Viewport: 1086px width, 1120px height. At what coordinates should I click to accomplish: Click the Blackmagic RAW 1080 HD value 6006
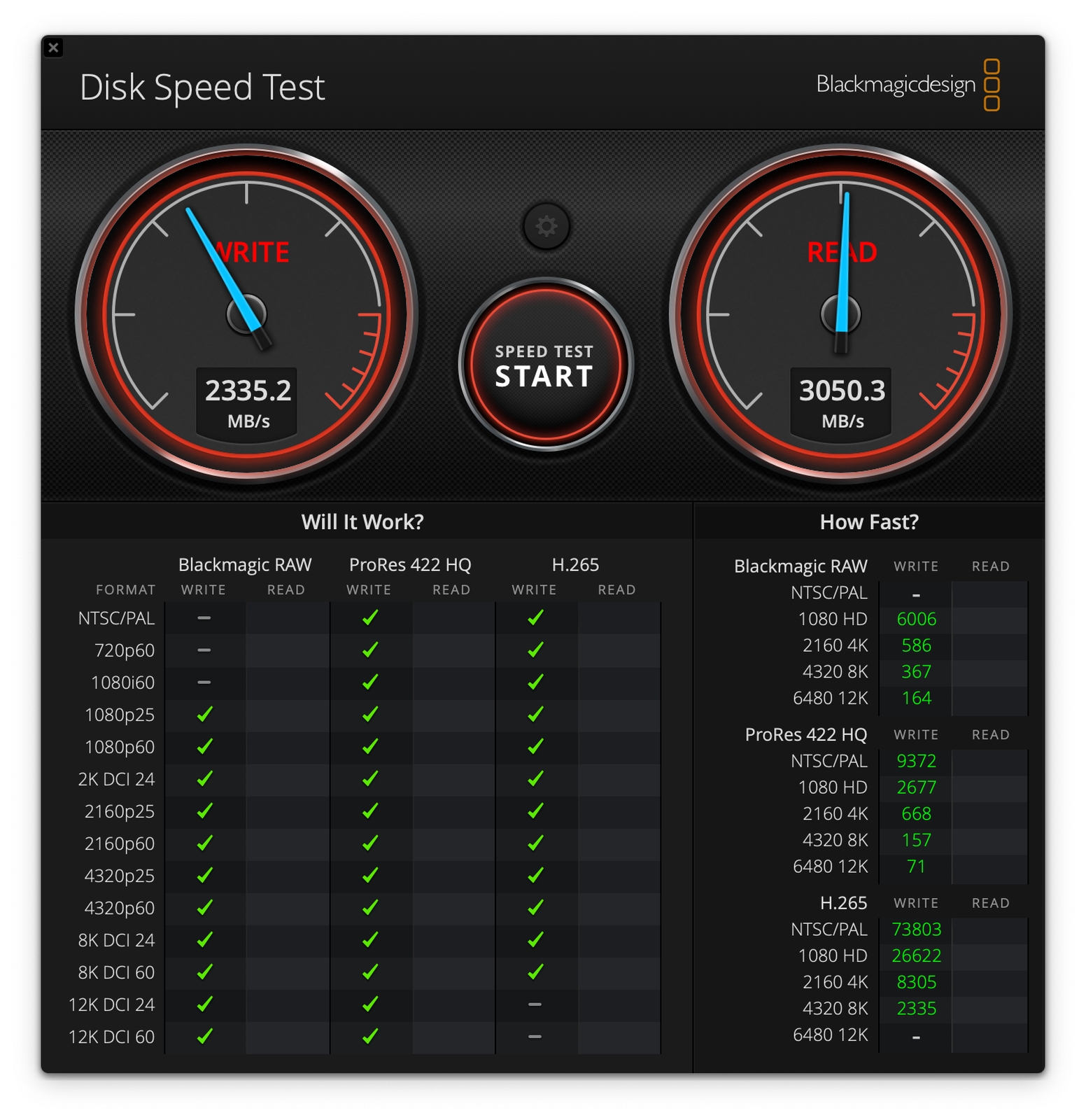(916, 619)
